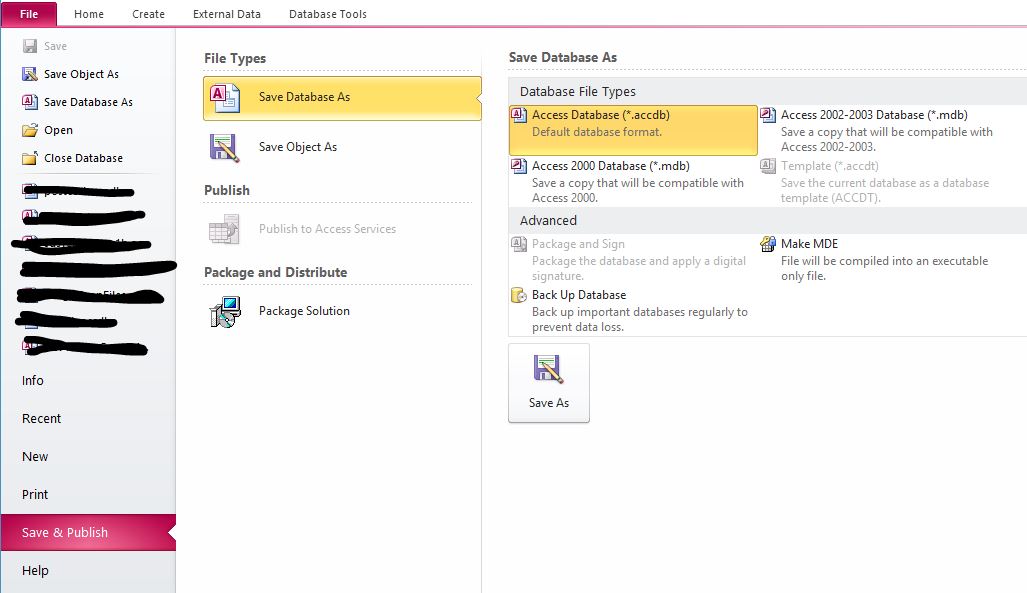Click the Save As button pencil-disk icon
The image size is (1027, 593).
pyautogui.click(x=548, y=369)
